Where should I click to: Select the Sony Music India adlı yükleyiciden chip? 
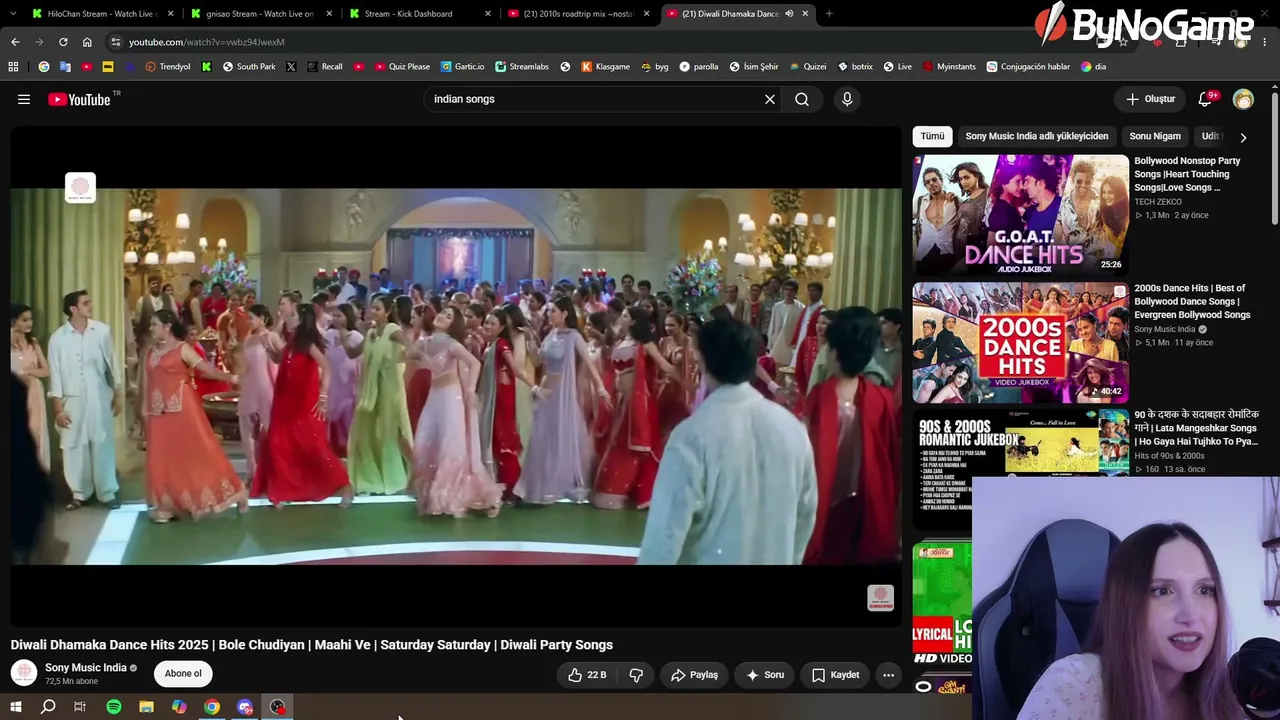(x=1037, y=136)
